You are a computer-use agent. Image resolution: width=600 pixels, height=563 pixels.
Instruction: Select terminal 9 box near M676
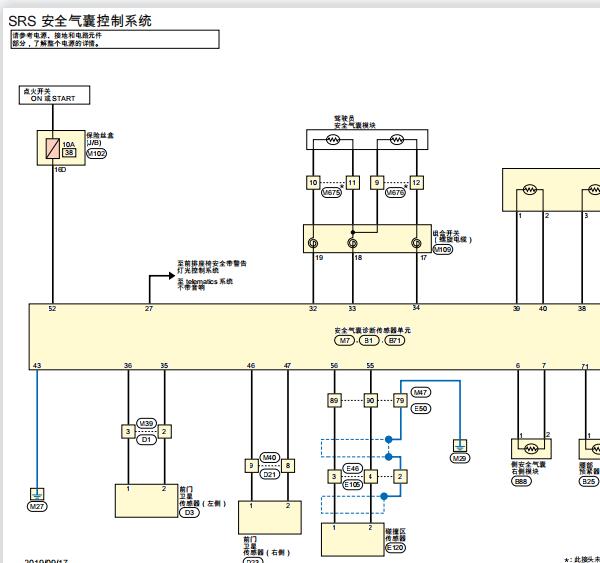377,183
